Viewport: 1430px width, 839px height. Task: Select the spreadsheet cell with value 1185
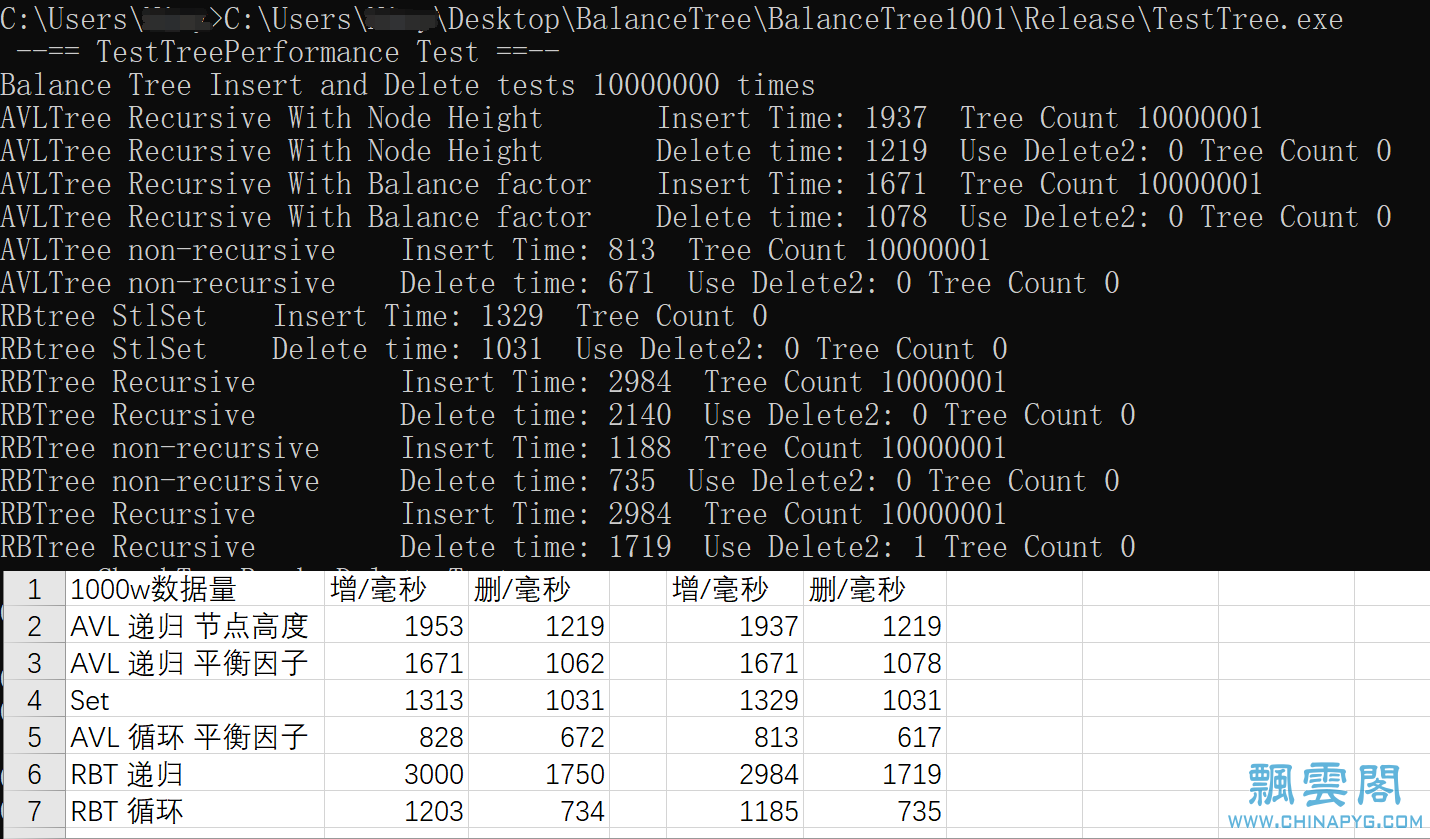[x=735, y=811]
